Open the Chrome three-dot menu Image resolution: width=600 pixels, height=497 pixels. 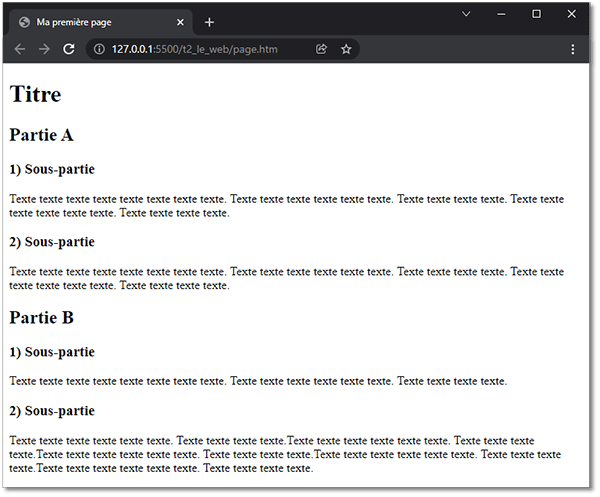(573, 49)
